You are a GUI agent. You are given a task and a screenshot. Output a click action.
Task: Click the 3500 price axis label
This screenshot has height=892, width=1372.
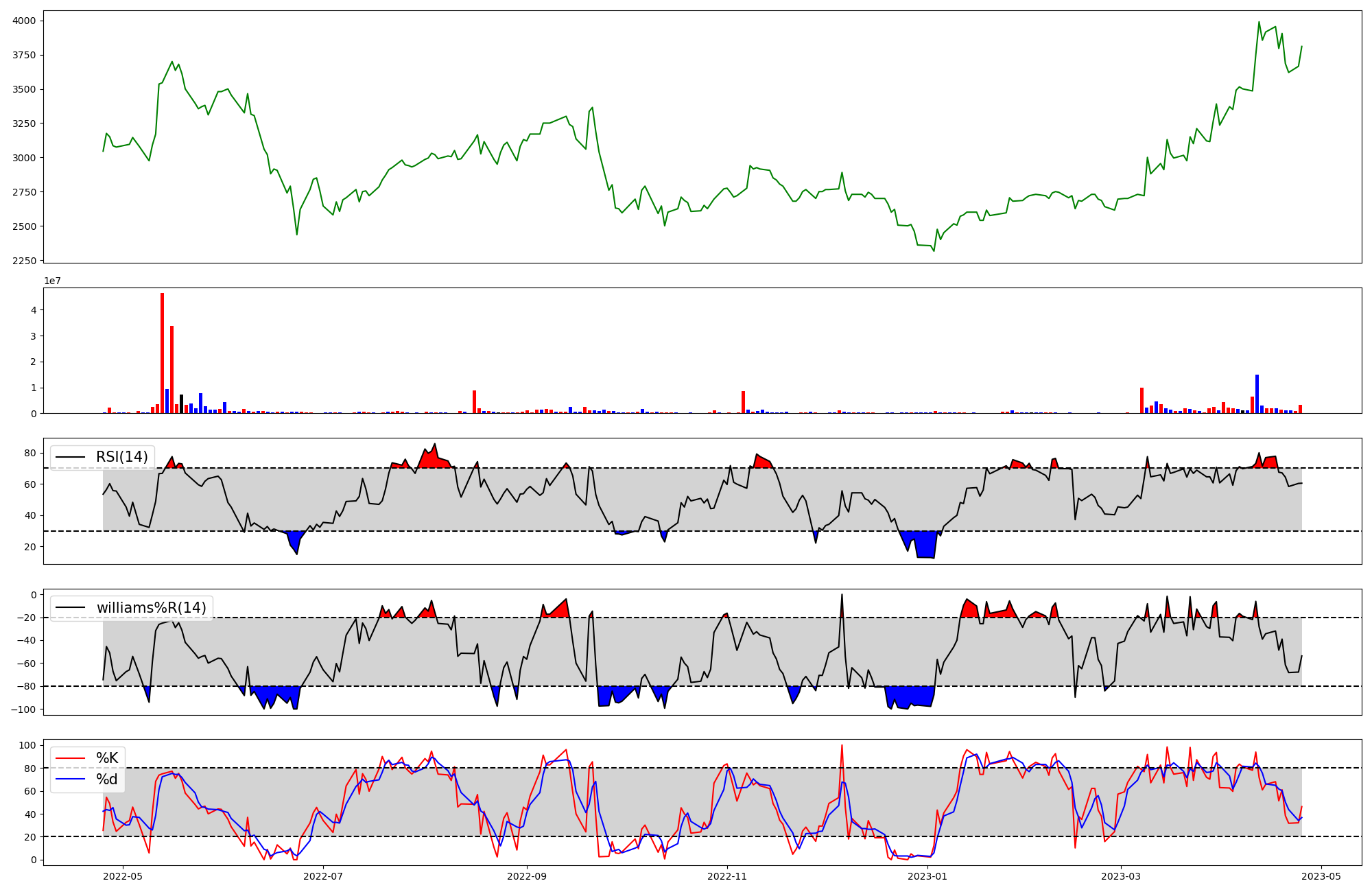tap(24, 89)
